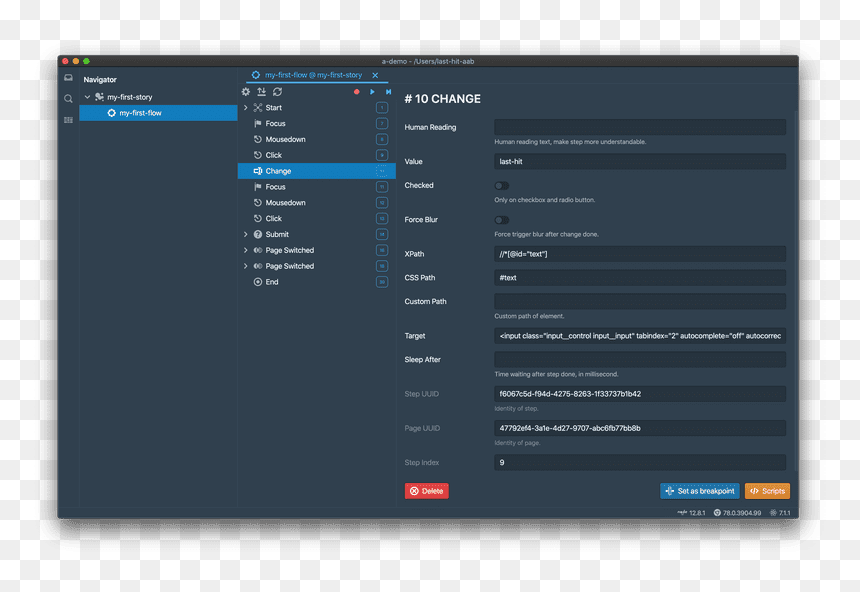Select the Mousedown step numbered 8
860x592 pixels.
[x=317, y=139]
